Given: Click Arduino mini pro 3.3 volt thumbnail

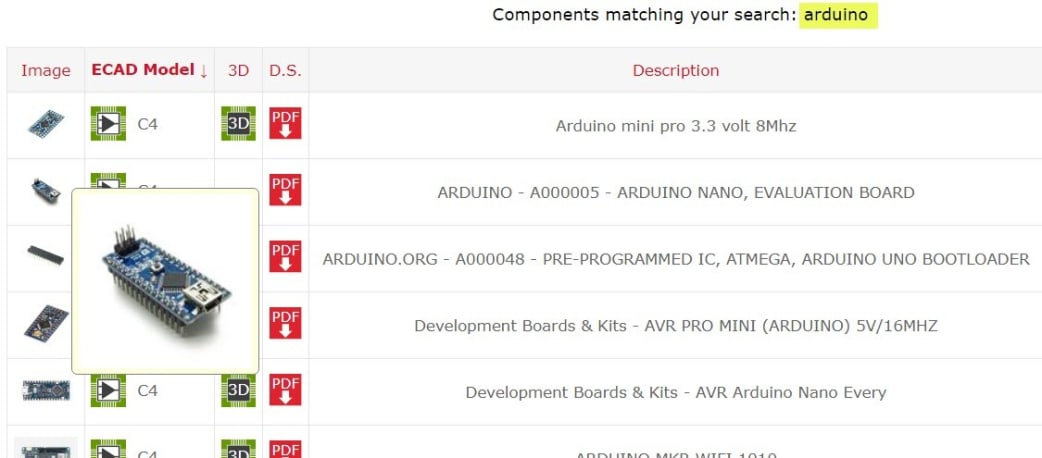Looking at the screenshot, I should tap(46, 124).
